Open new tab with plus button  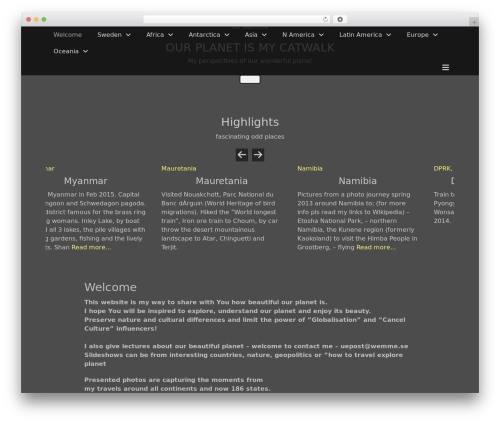474,22
